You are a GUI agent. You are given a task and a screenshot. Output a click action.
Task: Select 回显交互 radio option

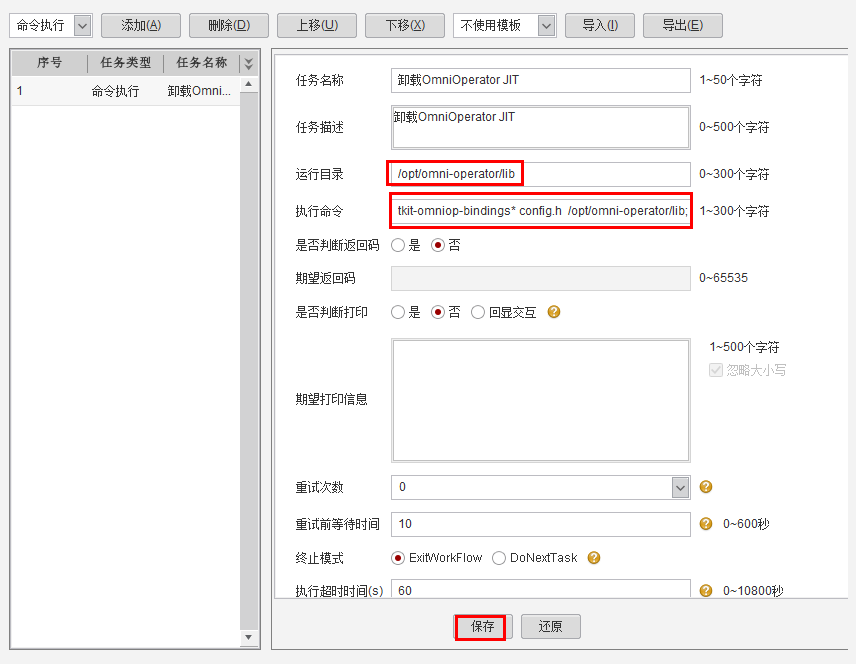click(x=478, y=312)
